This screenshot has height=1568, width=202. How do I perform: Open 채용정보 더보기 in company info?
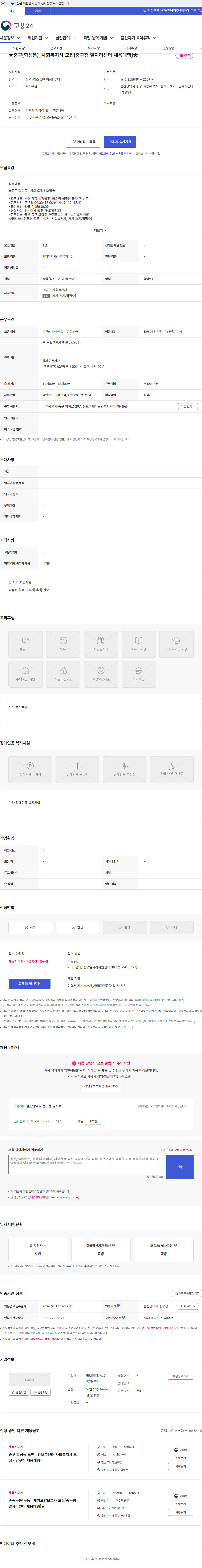181,1376
